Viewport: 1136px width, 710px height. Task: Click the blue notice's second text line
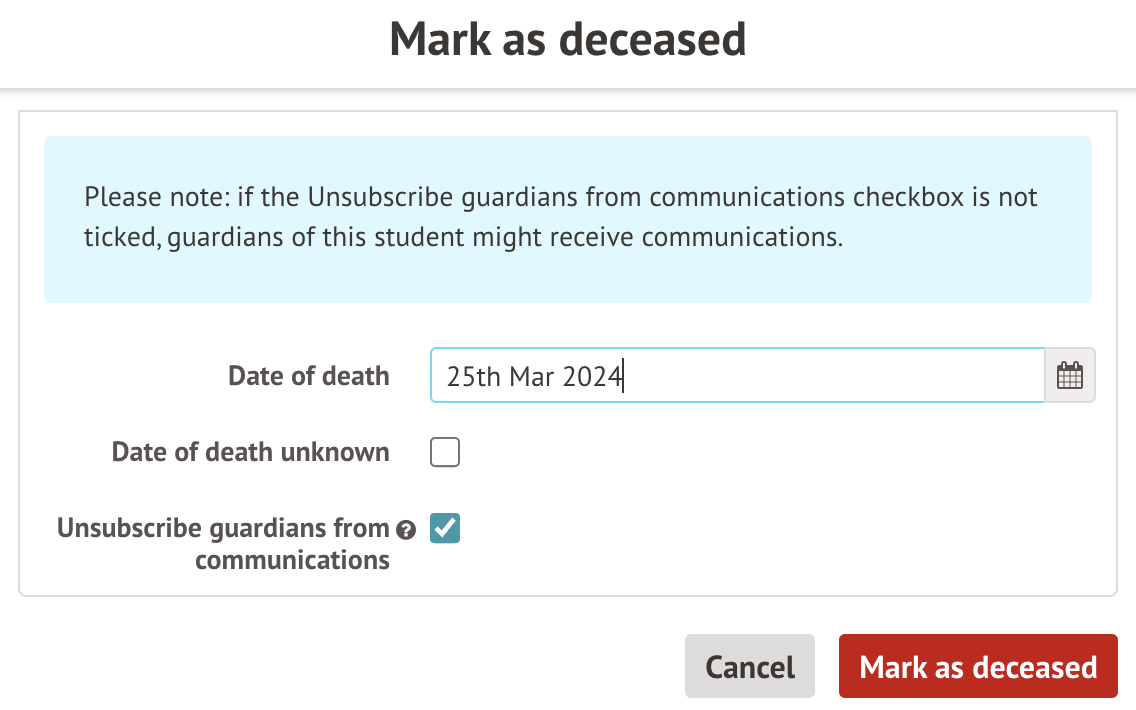tap(464, 238)
